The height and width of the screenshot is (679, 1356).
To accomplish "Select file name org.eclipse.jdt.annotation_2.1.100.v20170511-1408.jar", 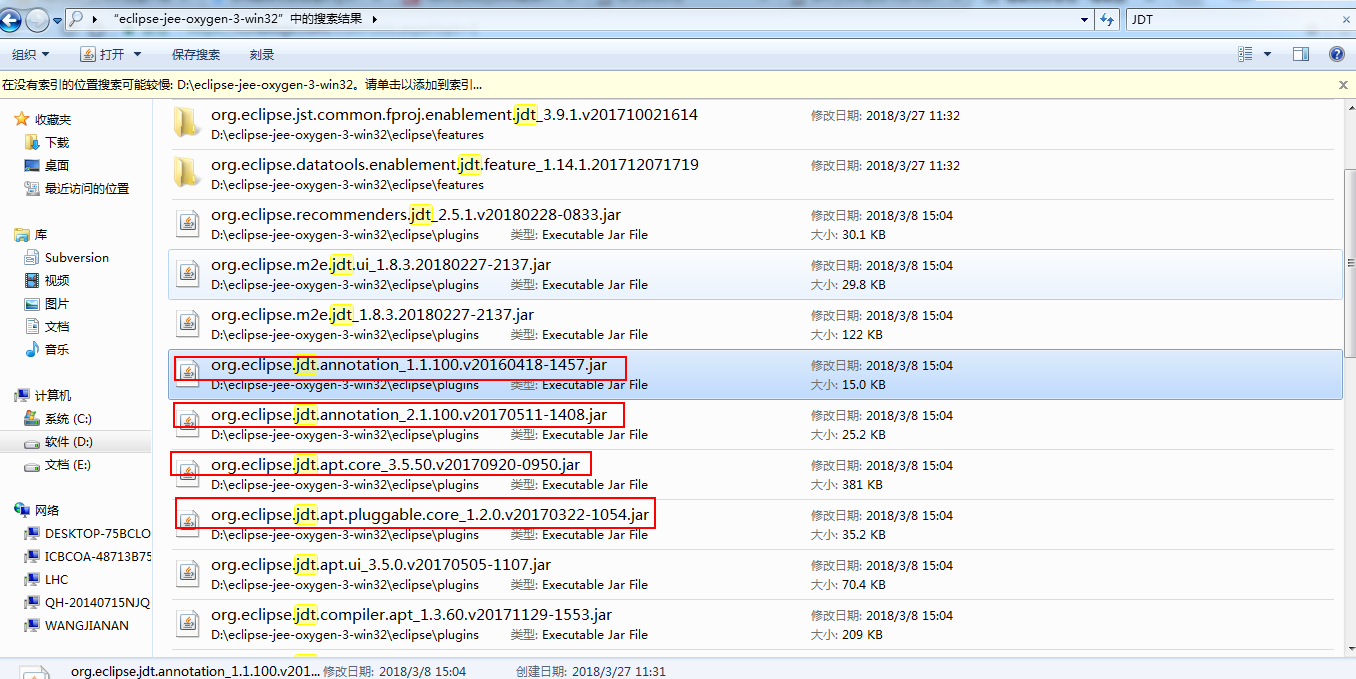I will point(409,415).
